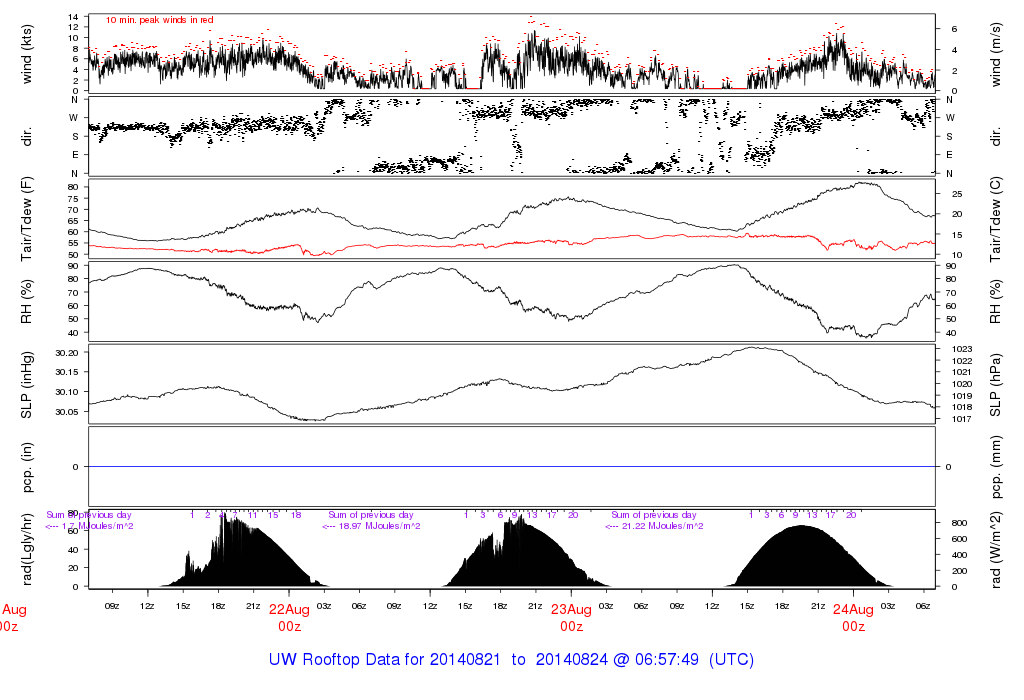Select the left 'dir.' axis label

tap(26, 137)
